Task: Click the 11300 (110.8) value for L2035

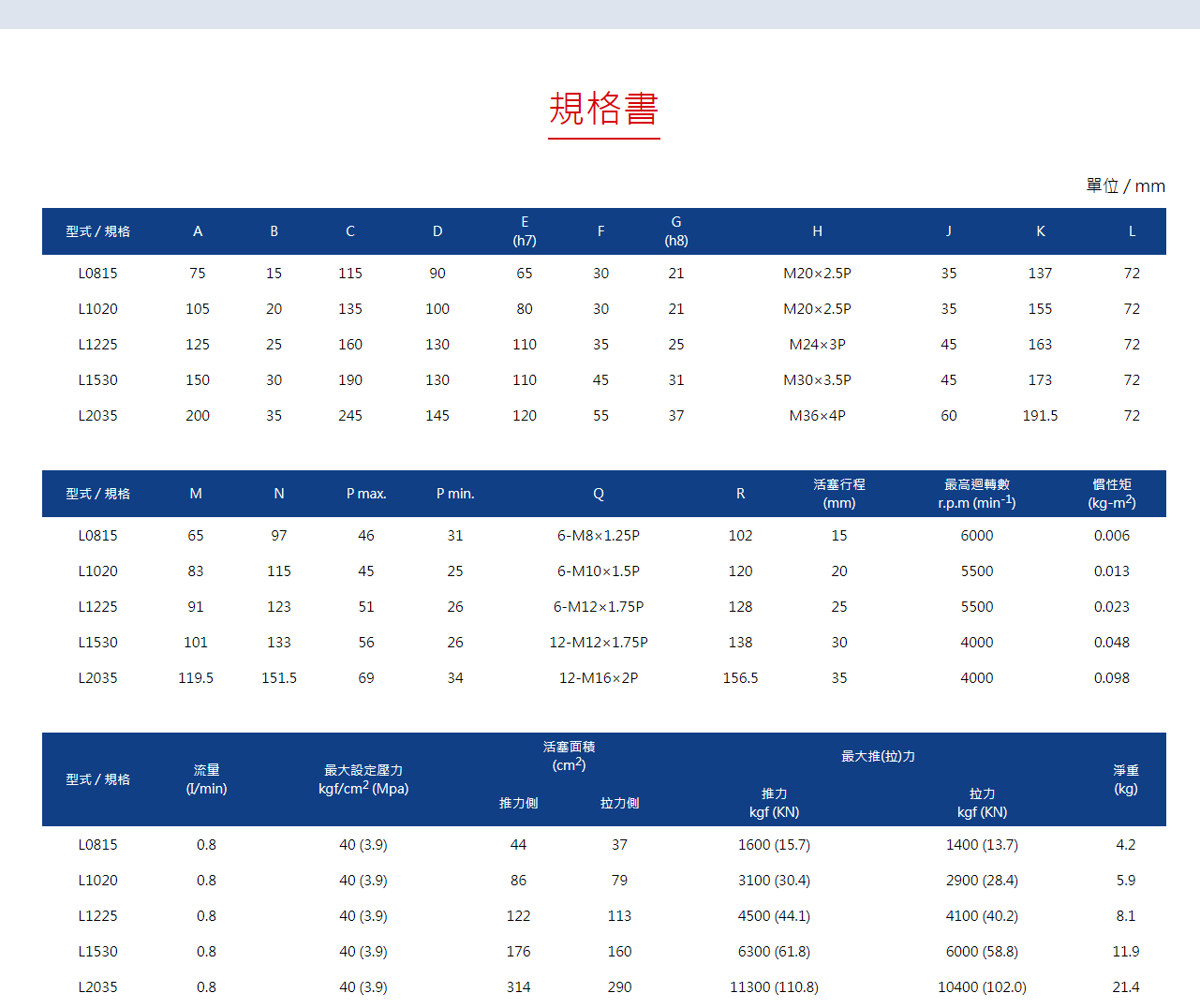Action: [774, 986]
